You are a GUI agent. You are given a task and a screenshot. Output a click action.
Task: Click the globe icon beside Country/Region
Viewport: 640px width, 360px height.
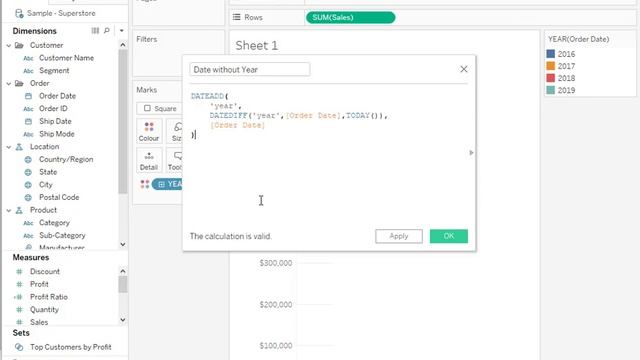28,160
